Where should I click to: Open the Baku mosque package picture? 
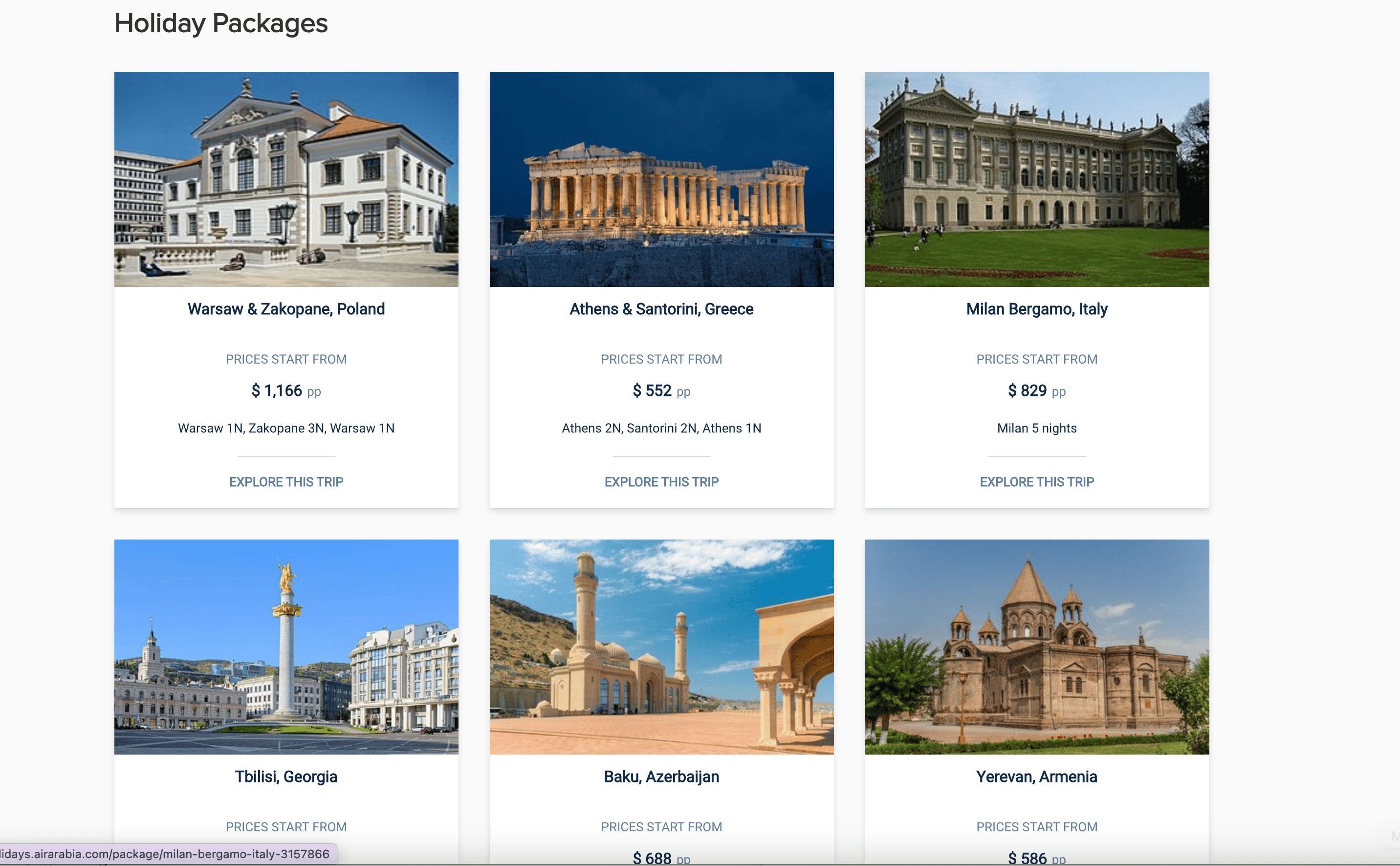661,646
